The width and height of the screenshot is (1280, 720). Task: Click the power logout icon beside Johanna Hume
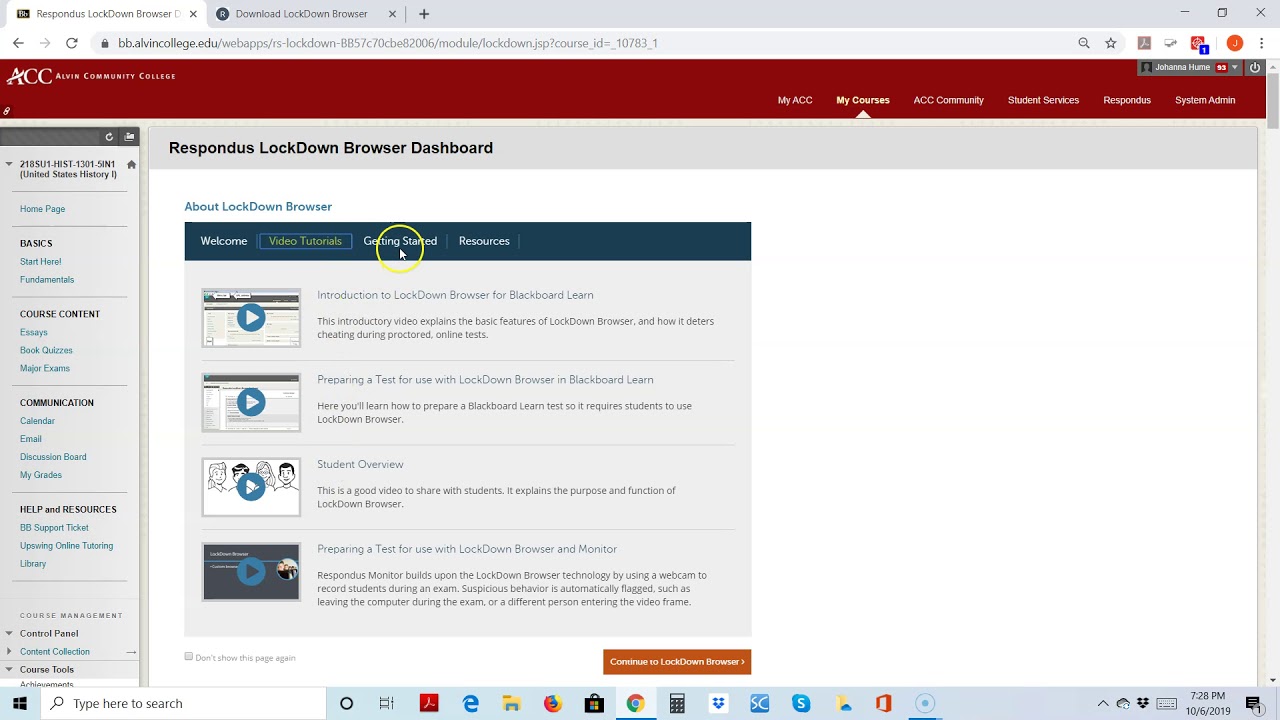point(1255,67)
